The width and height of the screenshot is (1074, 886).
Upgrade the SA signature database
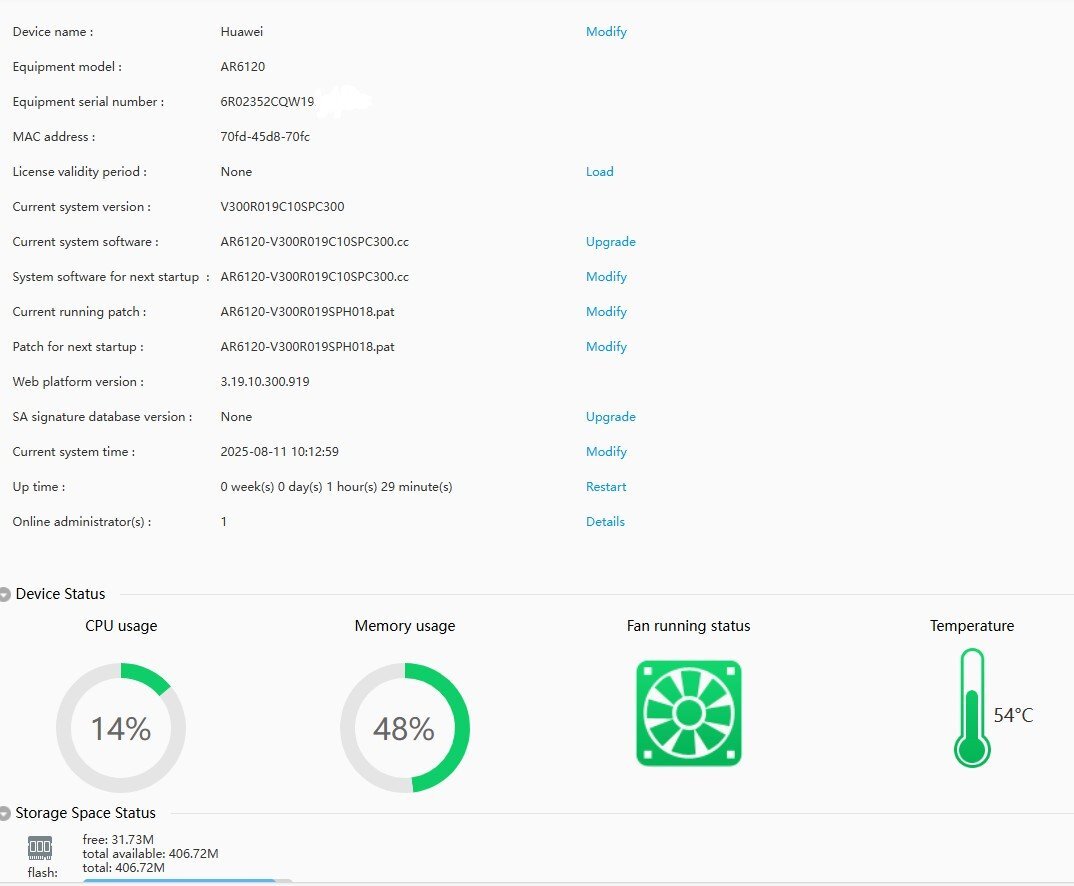tap(610, 417)
